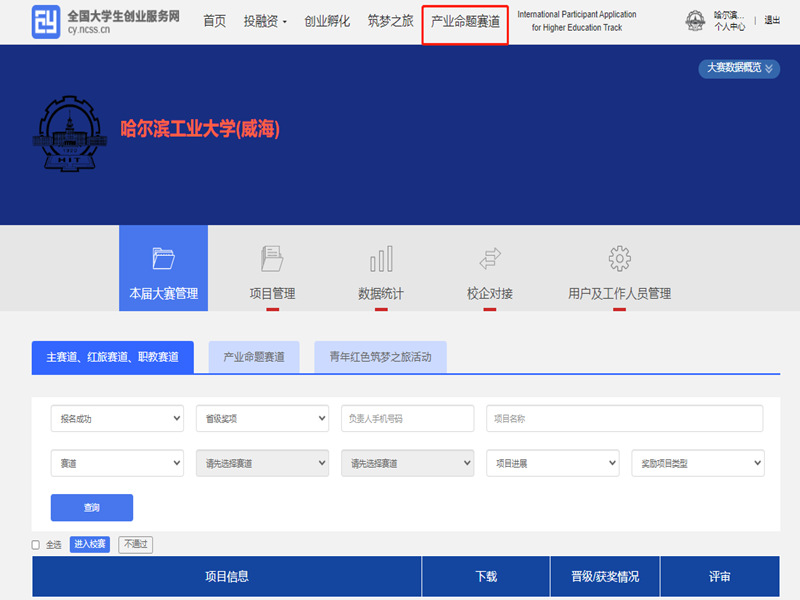Expand the 项目进展 dropdown
The image size is (800, 600).
pyautogui.click(x=552, y=463)
